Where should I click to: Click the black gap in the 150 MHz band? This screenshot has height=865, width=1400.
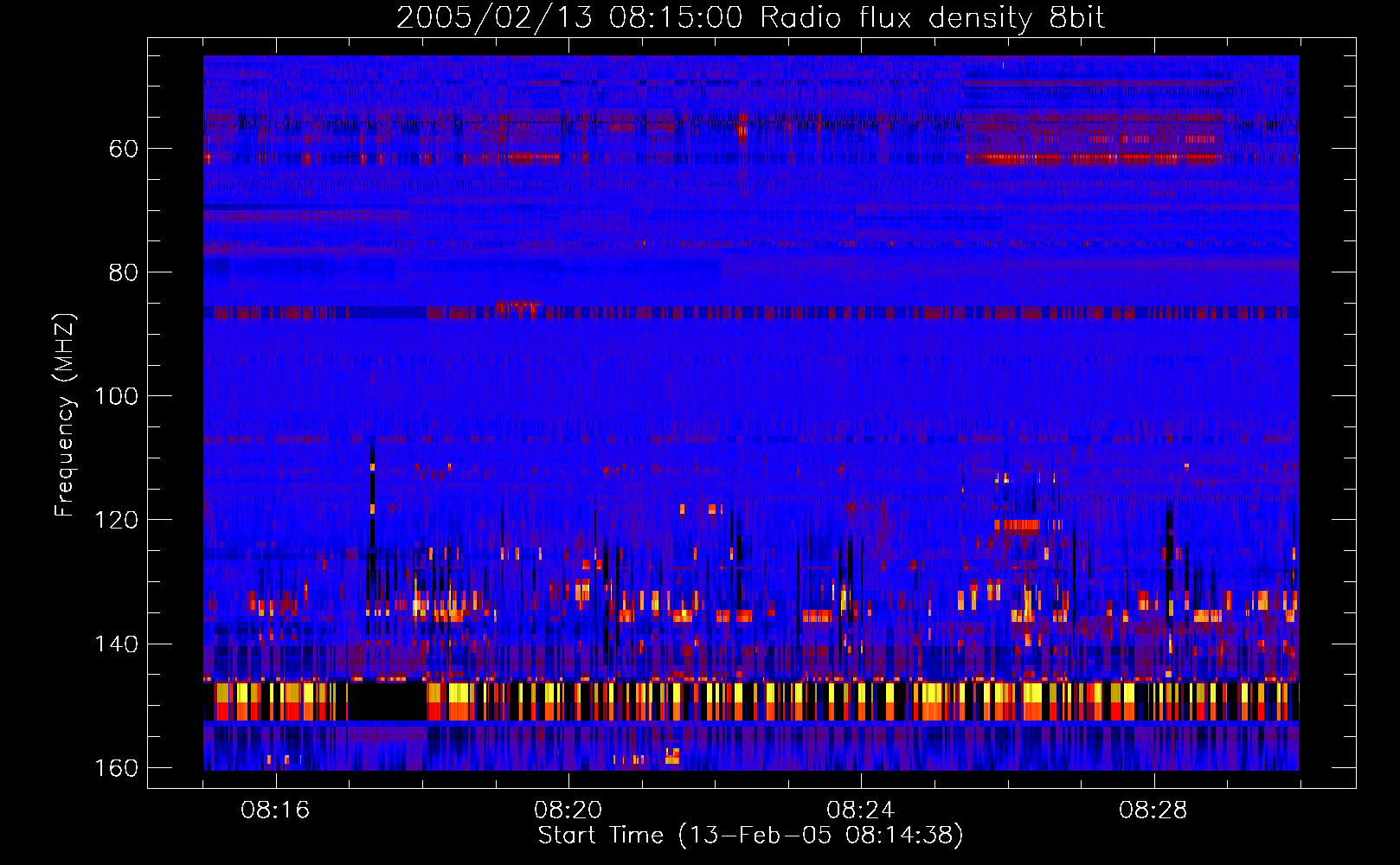click(387, 701)
